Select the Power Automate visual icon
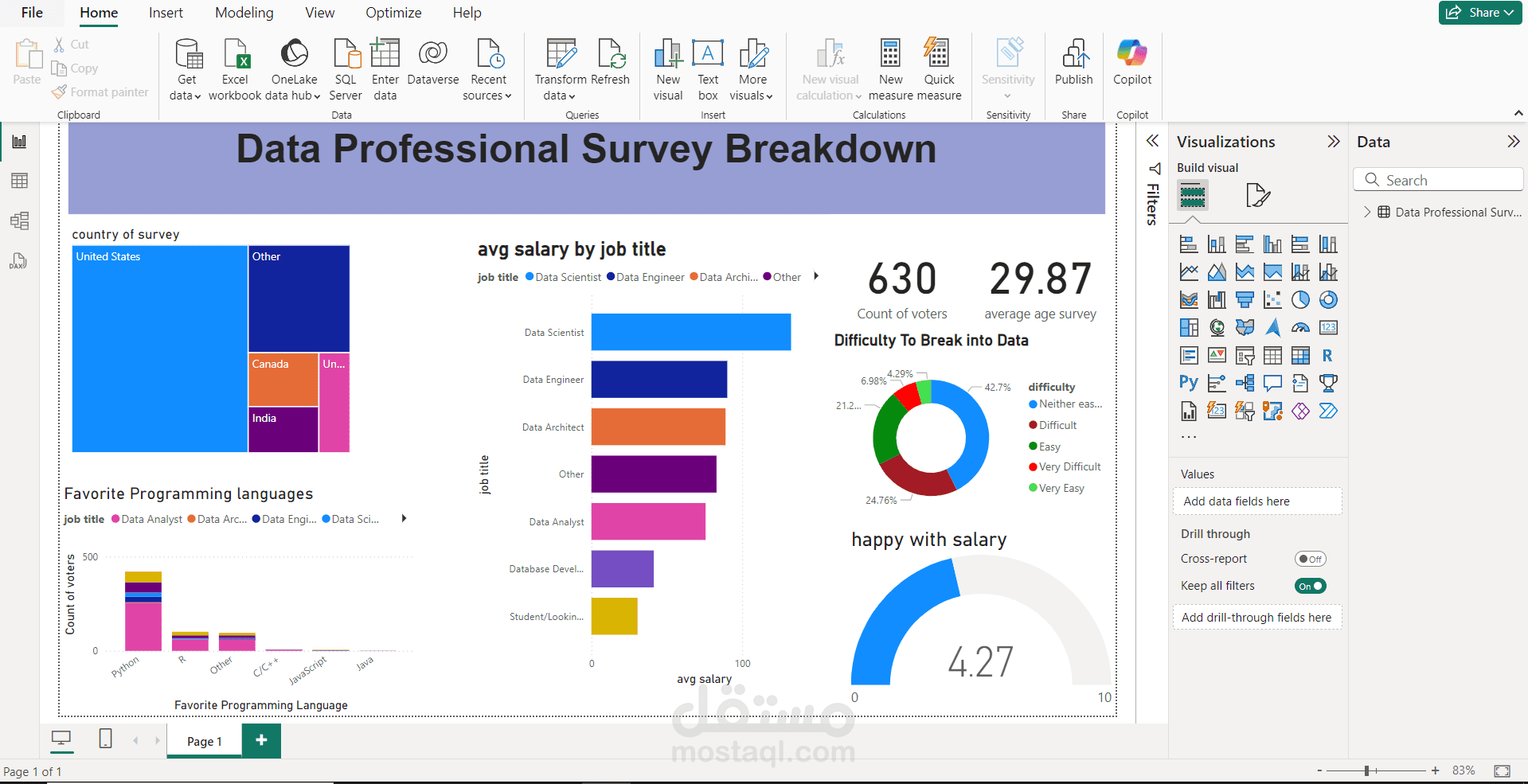 pyautogui.click(x=1328, y=412)
